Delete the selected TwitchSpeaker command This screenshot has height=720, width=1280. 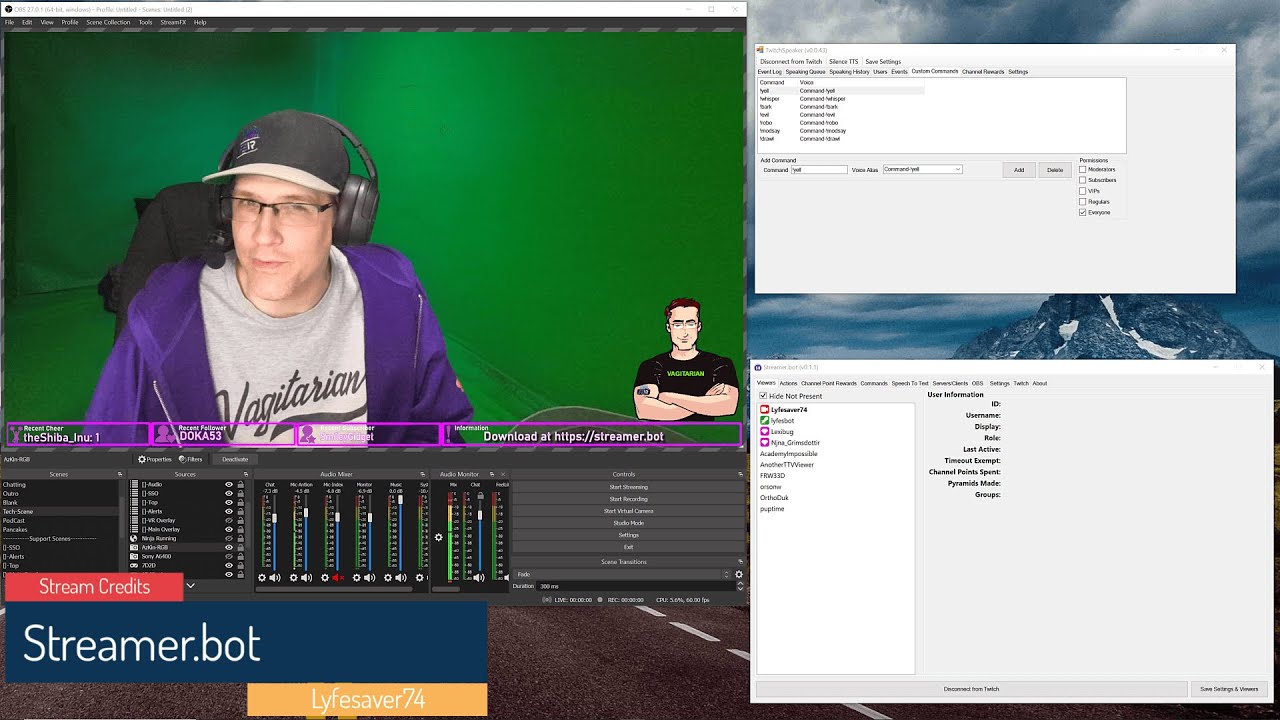point(1055,170)
